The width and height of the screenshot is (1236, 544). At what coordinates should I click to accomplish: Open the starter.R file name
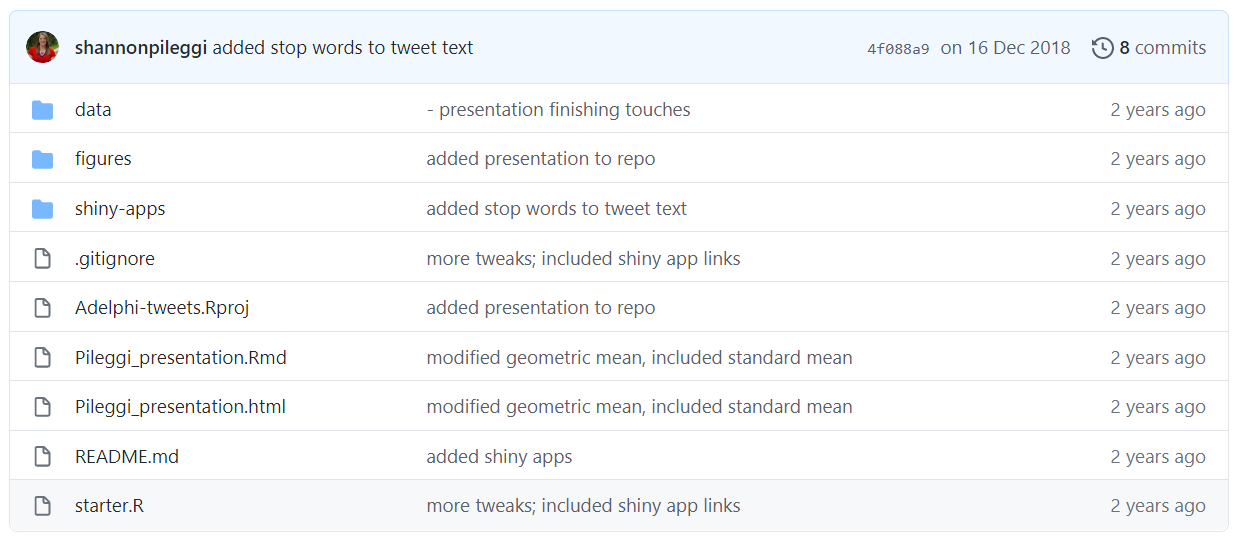(109, 506)
